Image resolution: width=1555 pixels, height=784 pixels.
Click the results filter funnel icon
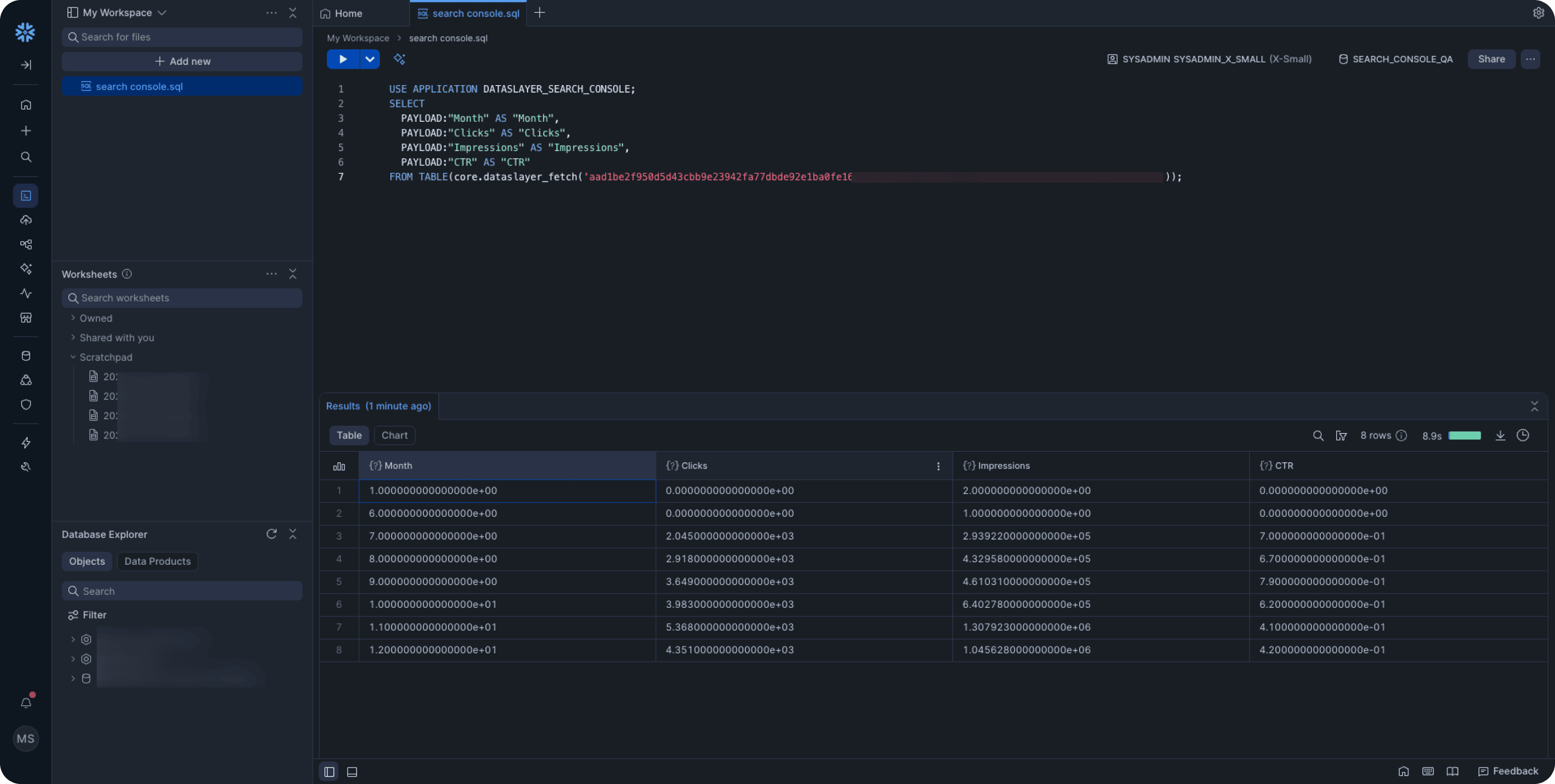(x=1341, y=435)
